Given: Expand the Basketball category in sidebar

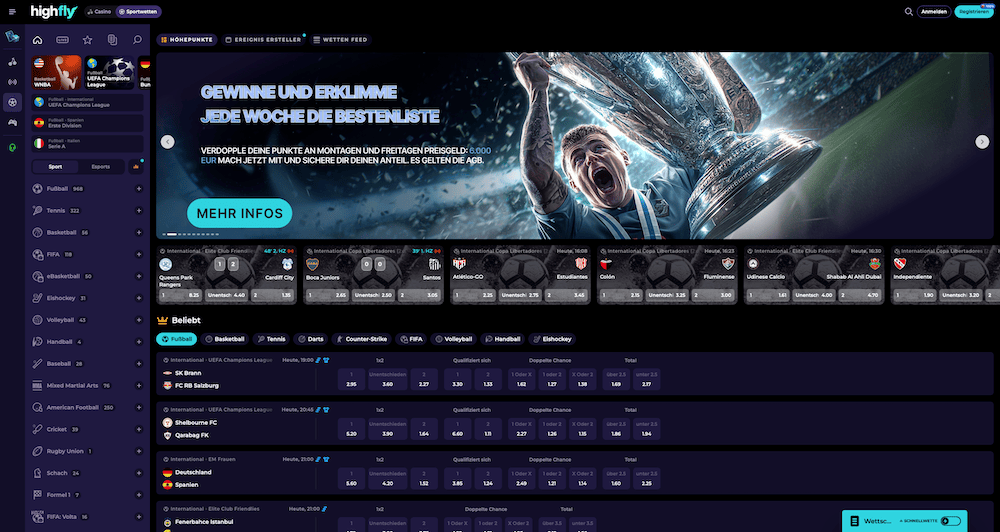Looking at the screenshot, I should point(139,232).
